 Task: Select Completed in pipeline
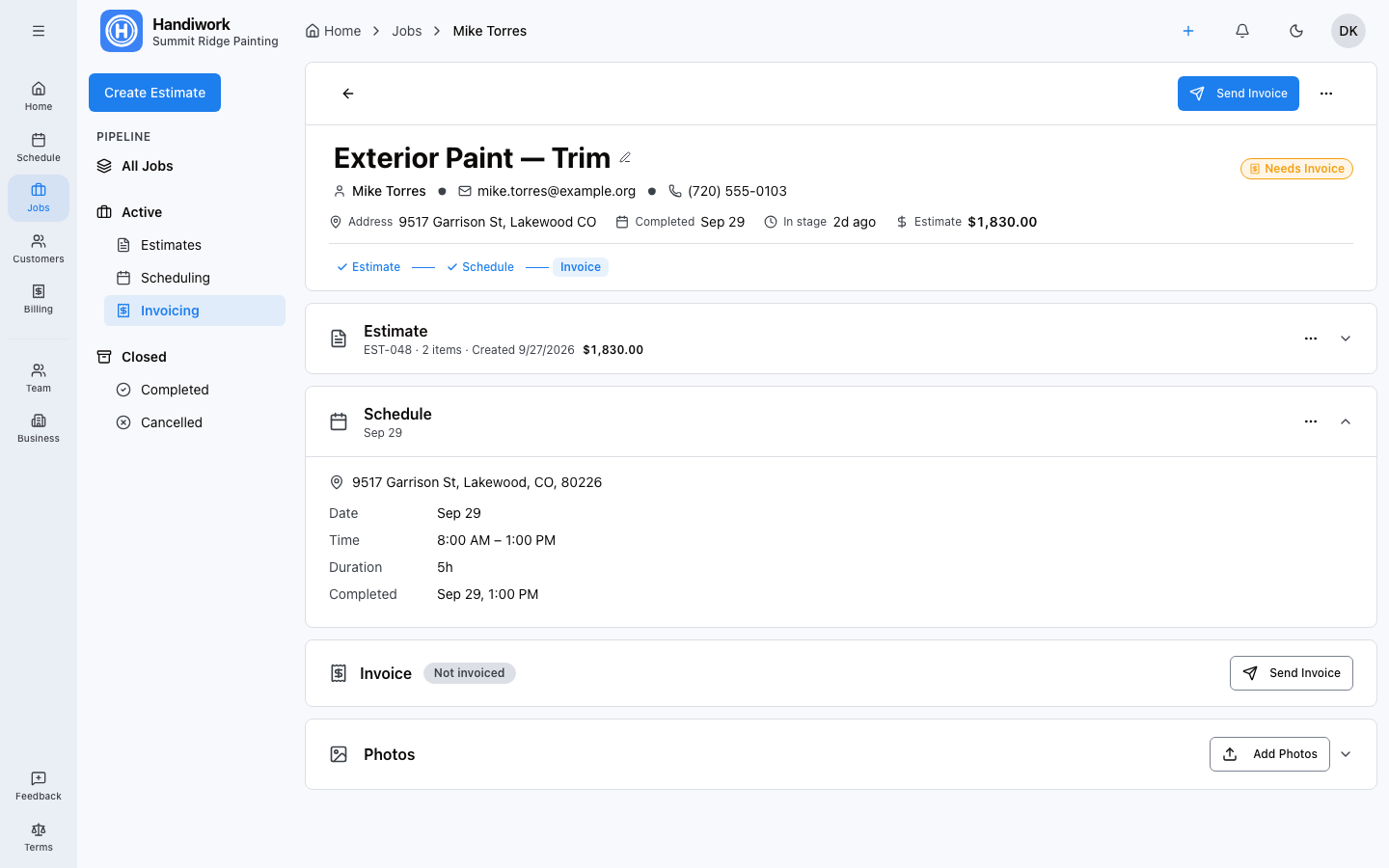[x=195, y=390]
